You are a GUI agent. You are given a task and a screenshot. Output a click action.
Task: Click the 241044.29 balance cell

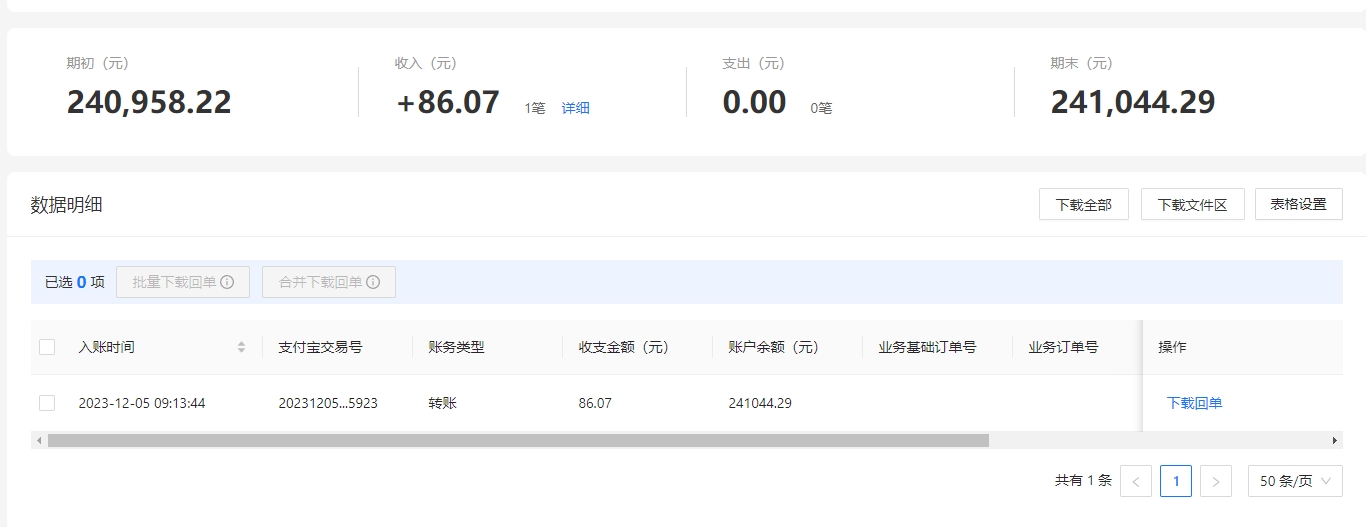click(x=760, y=403)
